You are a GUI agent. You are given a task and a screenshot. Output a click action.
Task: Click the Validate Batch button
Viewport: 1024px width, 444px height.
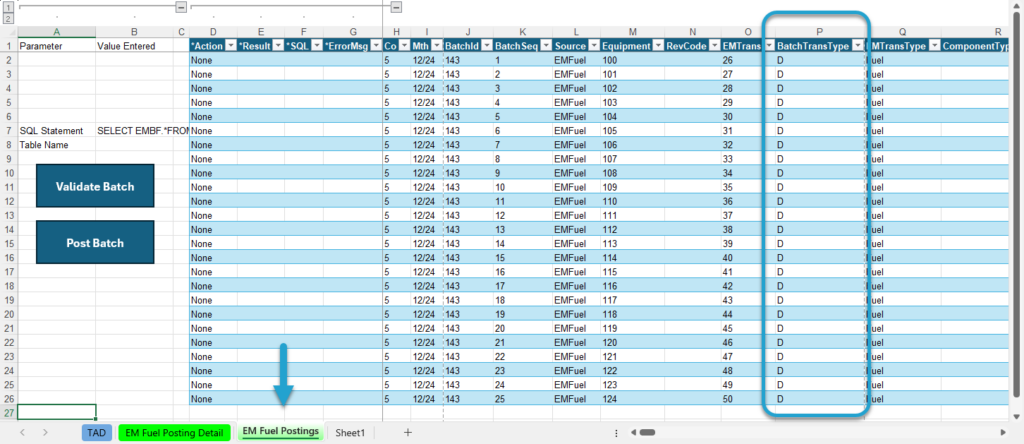95,186
